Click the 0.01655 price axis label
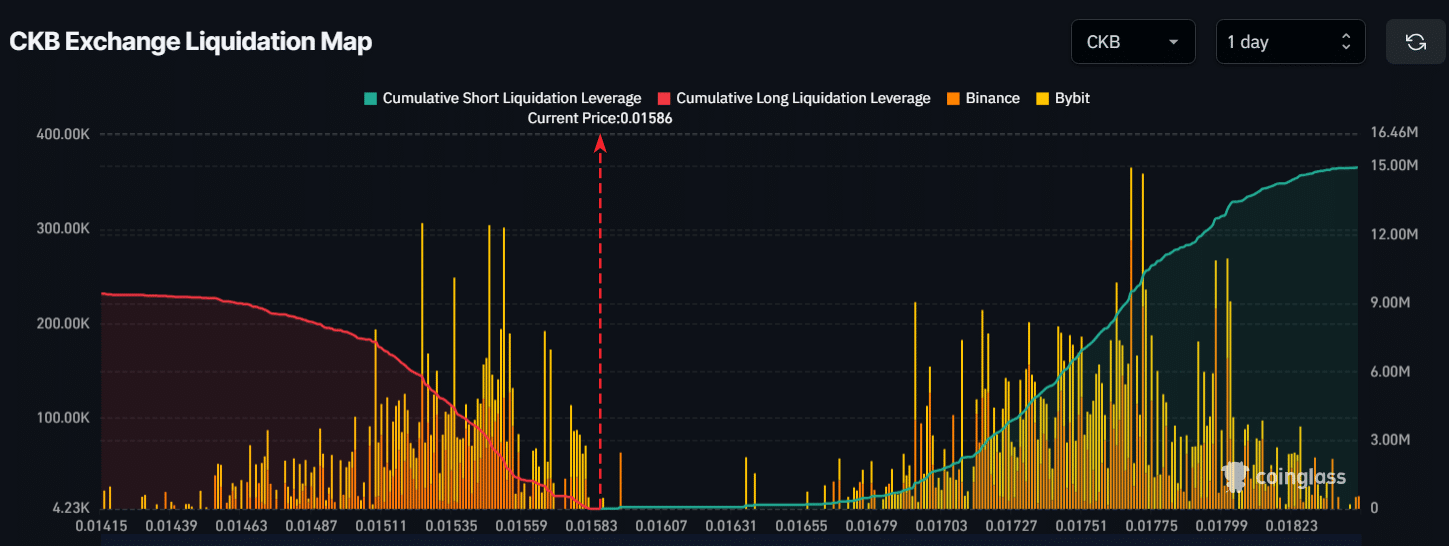The width and height of the screenshot is (1449, 546). click(800, 525)
